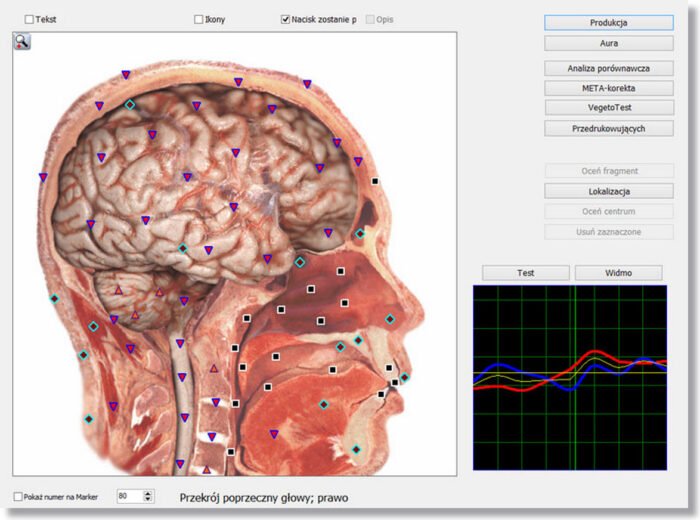The image size is (700, 520).
Task: Decrease the marker size stepper value
Action: click(x=149, y=499)
